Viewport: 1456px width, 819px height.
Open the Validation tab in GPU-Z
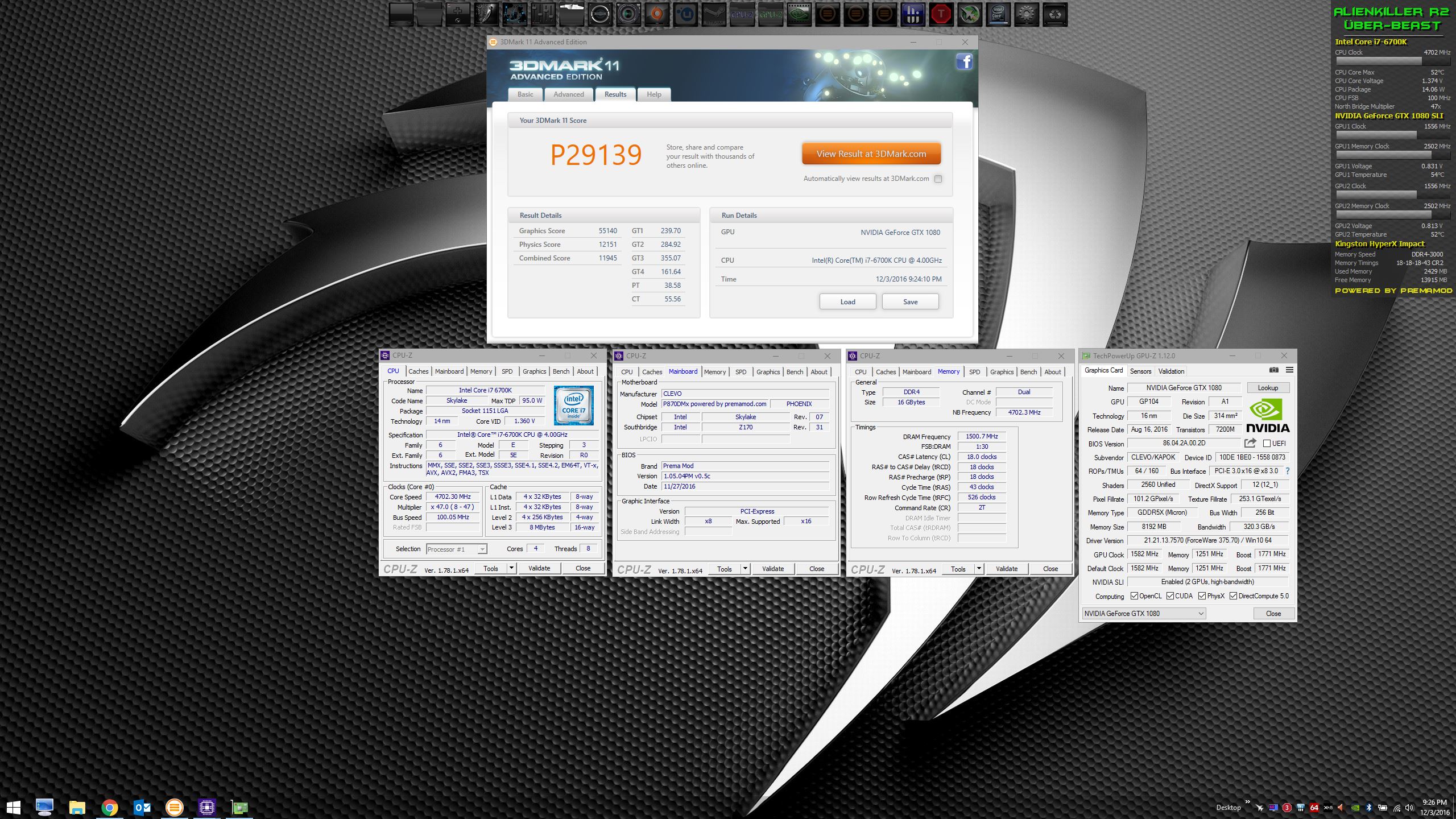[1171, 371]
